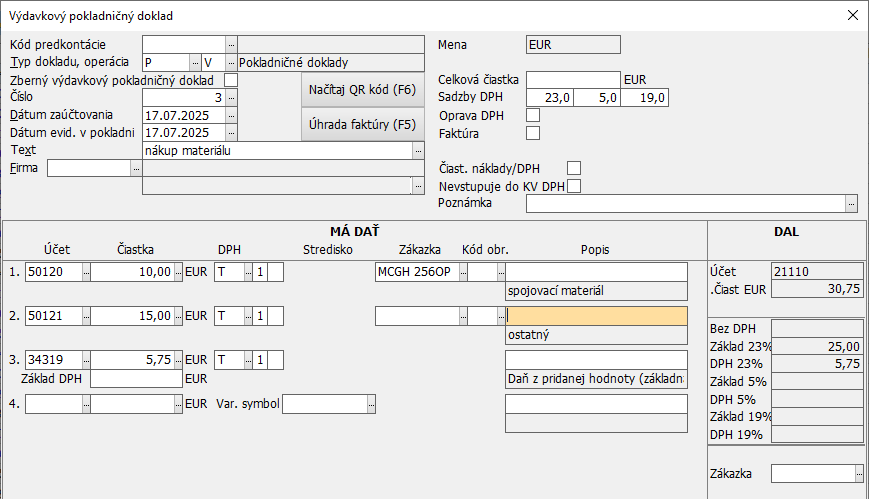
Task: Open the Var. symbol lookup button
Action: [371, 404]
